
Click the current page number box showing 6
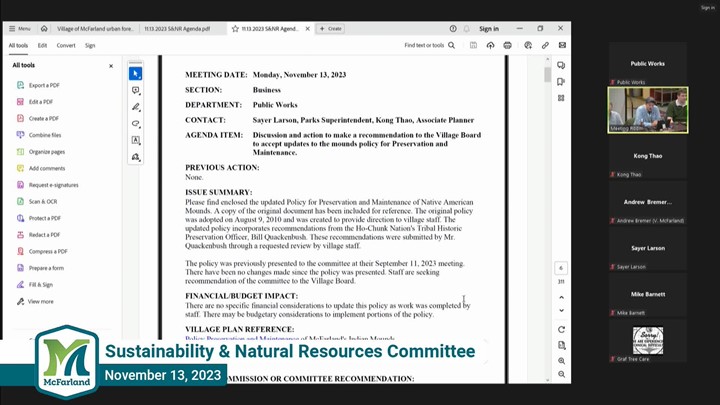click(561, 268)
